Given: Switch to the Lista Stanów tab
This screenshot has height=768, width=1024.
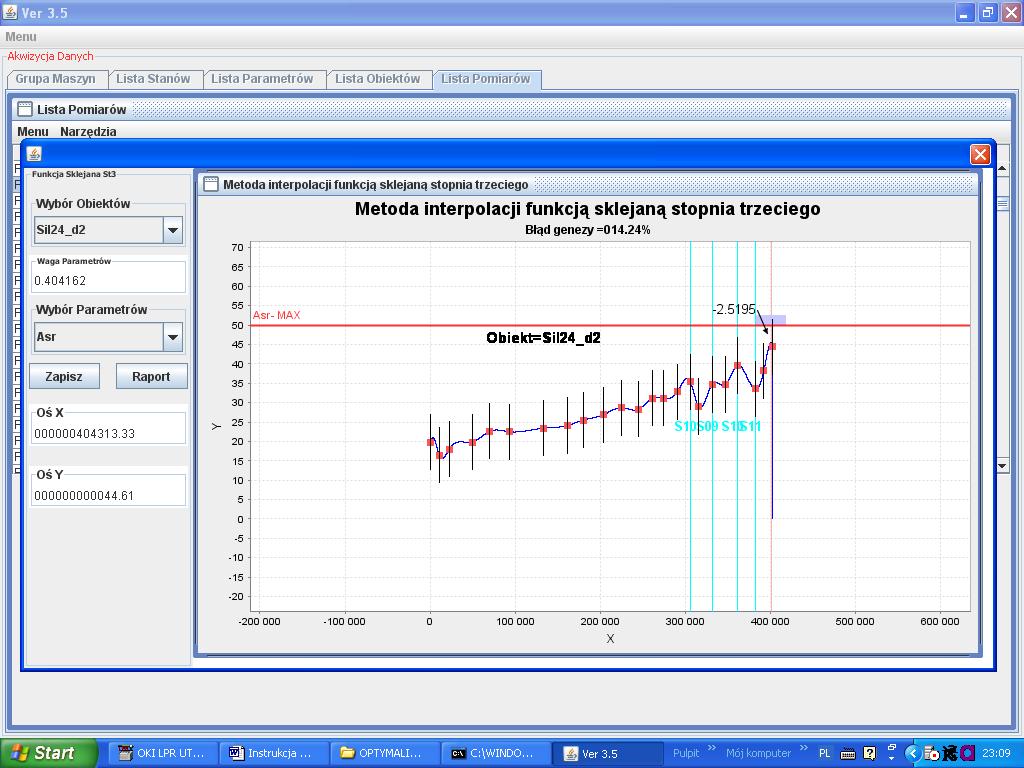Looking at the screenshot, I should [x=153, y=79].
